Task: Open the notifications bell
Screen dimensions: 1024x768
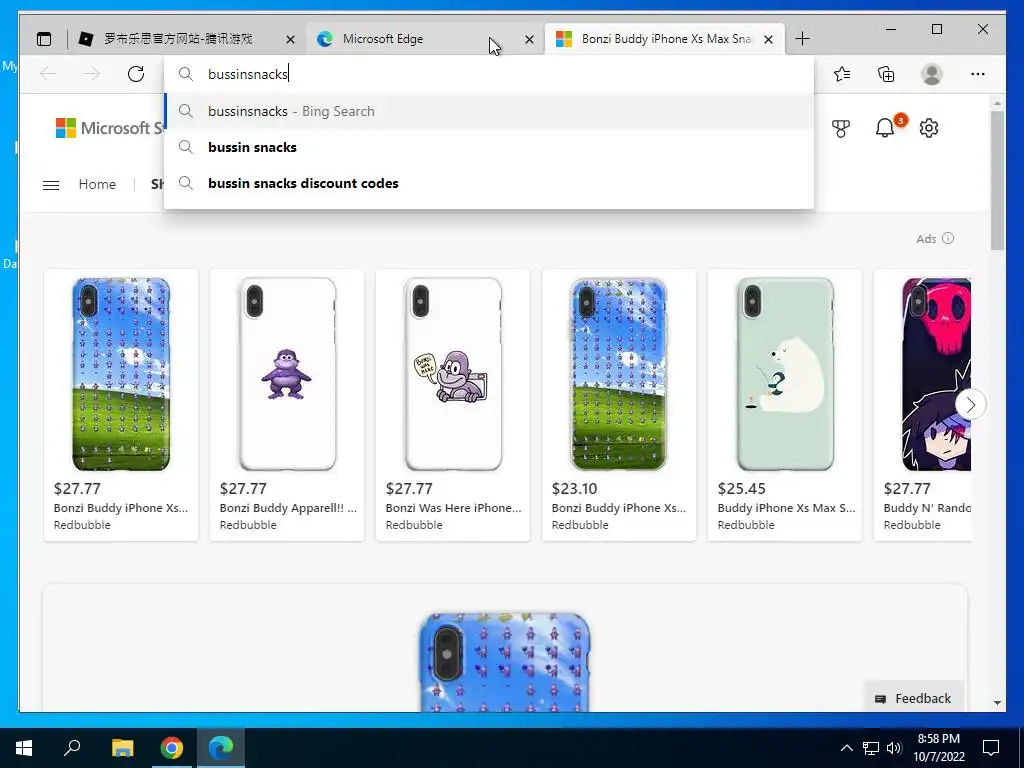Action: point(885,128)
